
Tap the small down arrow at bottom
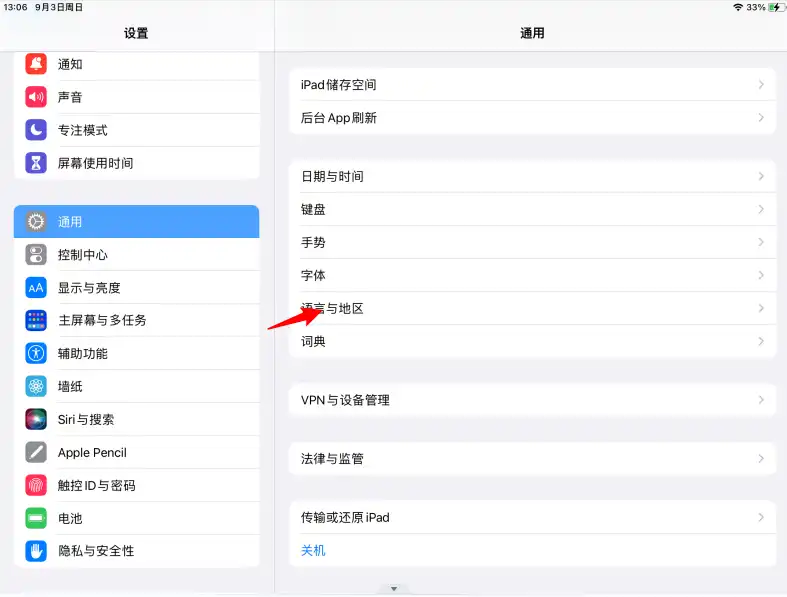click(394, 589)
